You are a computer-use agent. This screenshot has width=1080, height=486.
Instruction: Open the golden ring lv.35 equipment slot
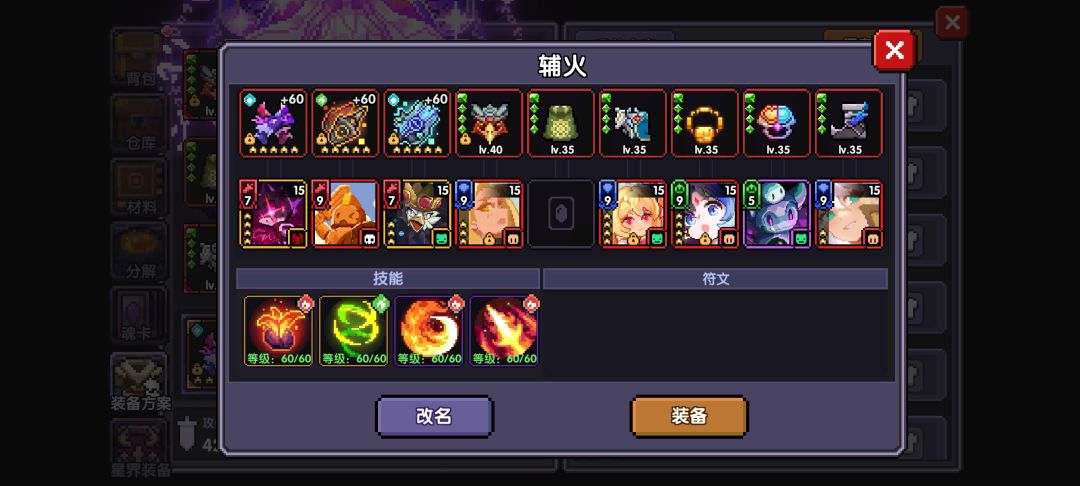coord(705,123)
